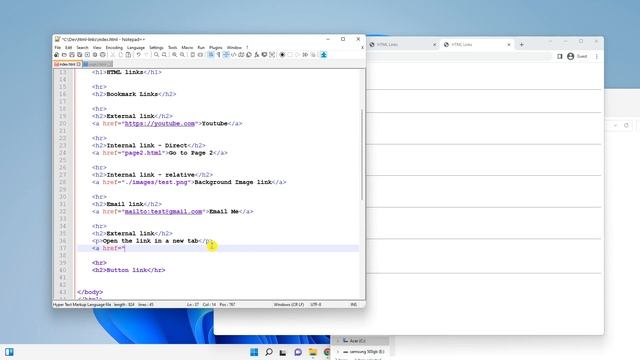This screenshot has height=360, width=640.
Task: Click the Paste toolbar icon
Action: coord(128,55)
